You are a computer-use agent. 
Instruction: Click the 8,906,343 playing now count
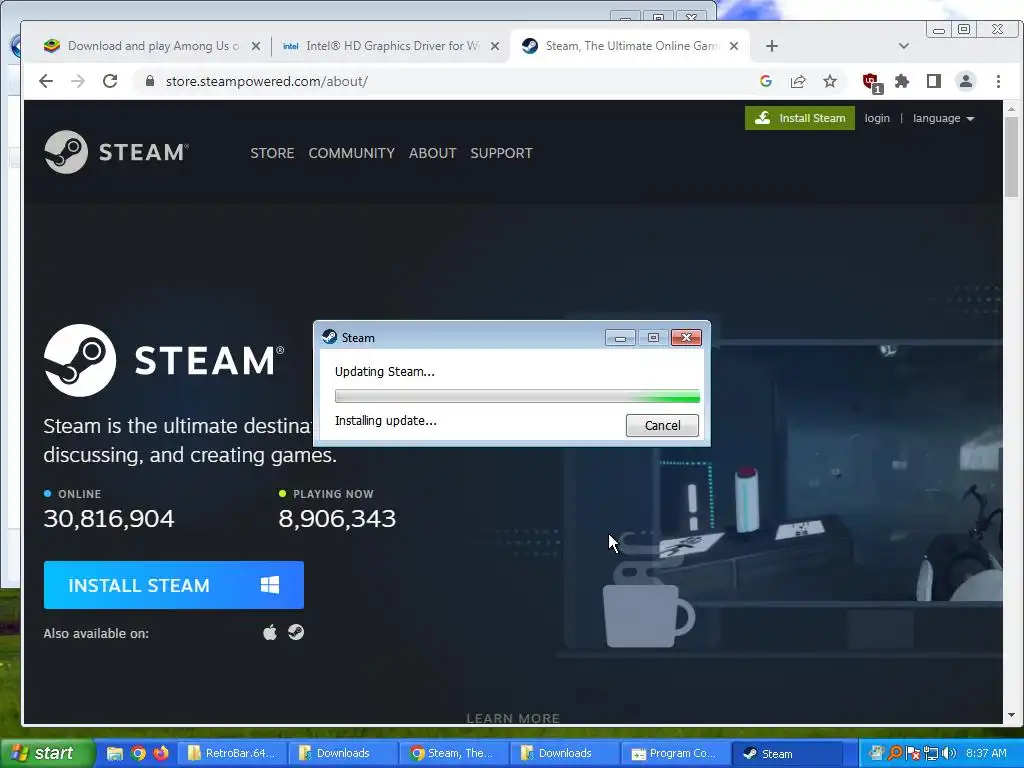click(337, 519)
